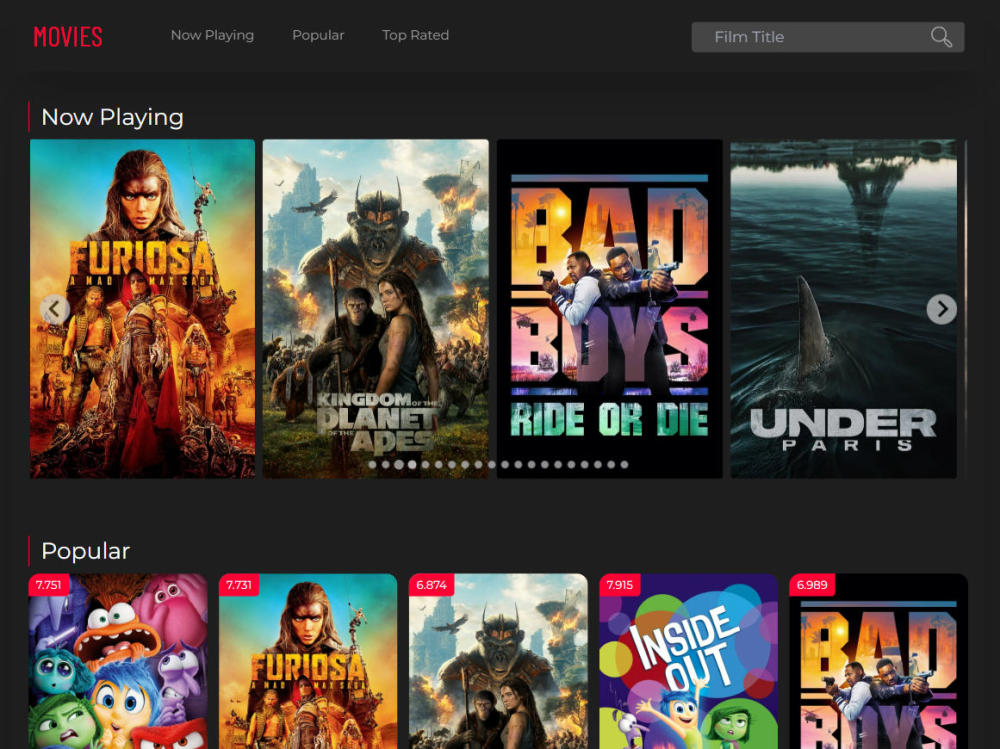Click the 7.731 rating badge
The image size is (1000, 749).
(x=239, y=585)
